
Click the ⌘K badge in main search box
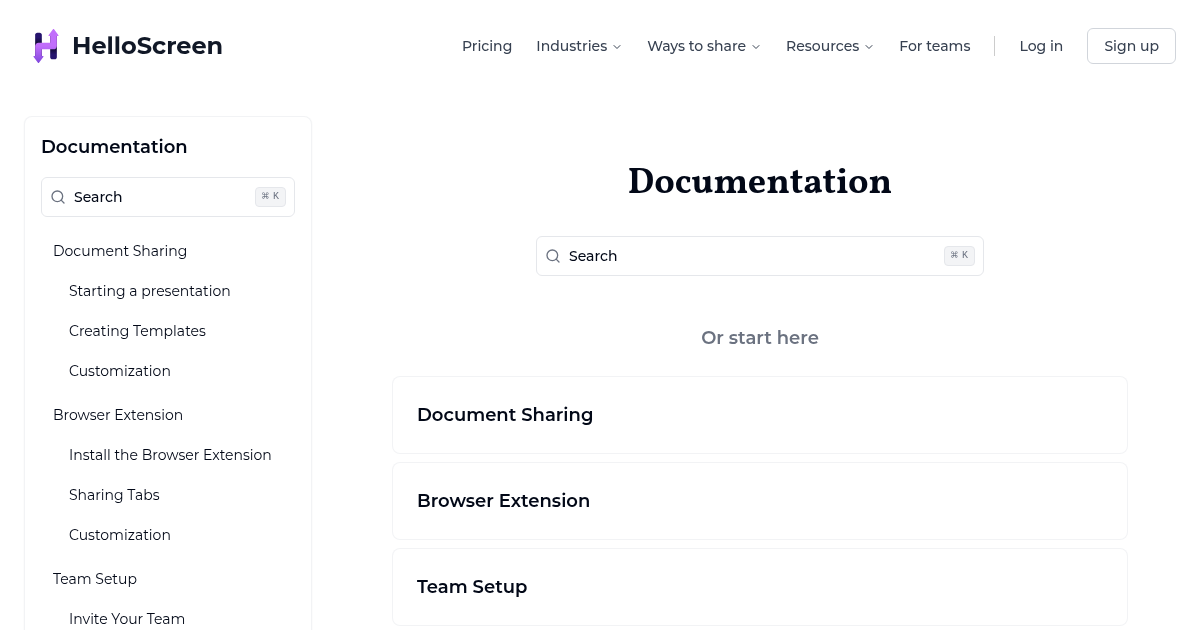[959, 256]
